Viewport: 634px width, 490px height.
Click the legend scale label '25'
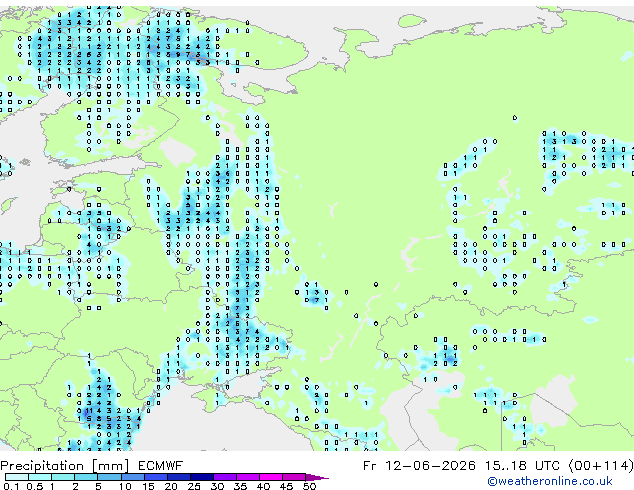click(x=194, y=486)
